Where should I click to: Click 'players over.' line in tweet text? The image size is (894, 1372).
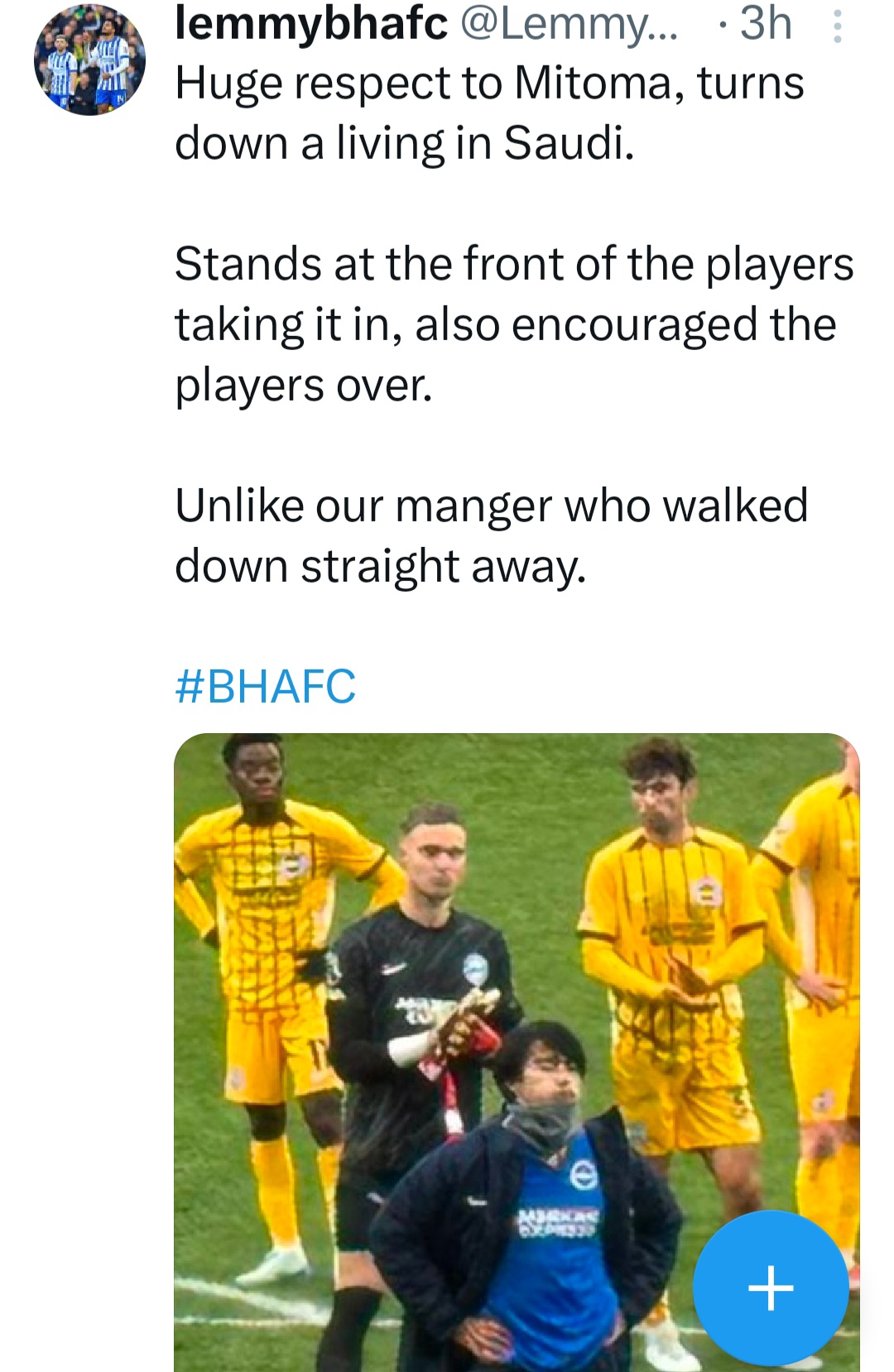coord(304,386)
